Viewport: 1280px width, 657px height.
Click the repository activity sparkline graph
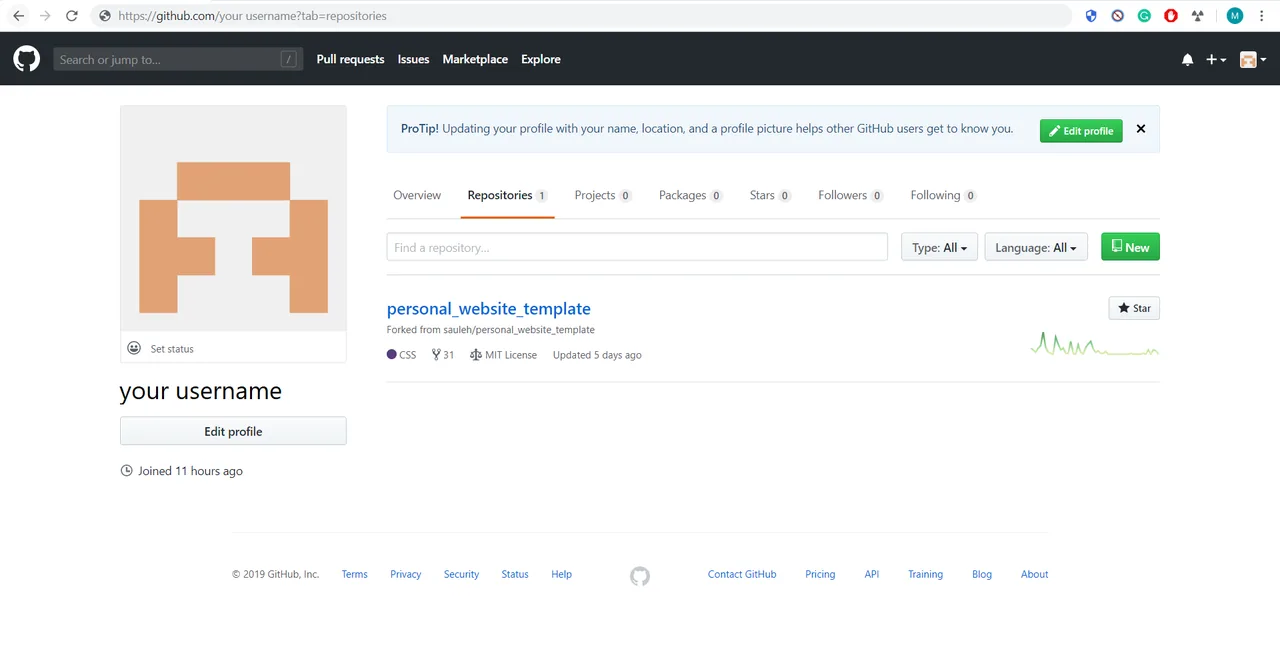coord(1095,344)
